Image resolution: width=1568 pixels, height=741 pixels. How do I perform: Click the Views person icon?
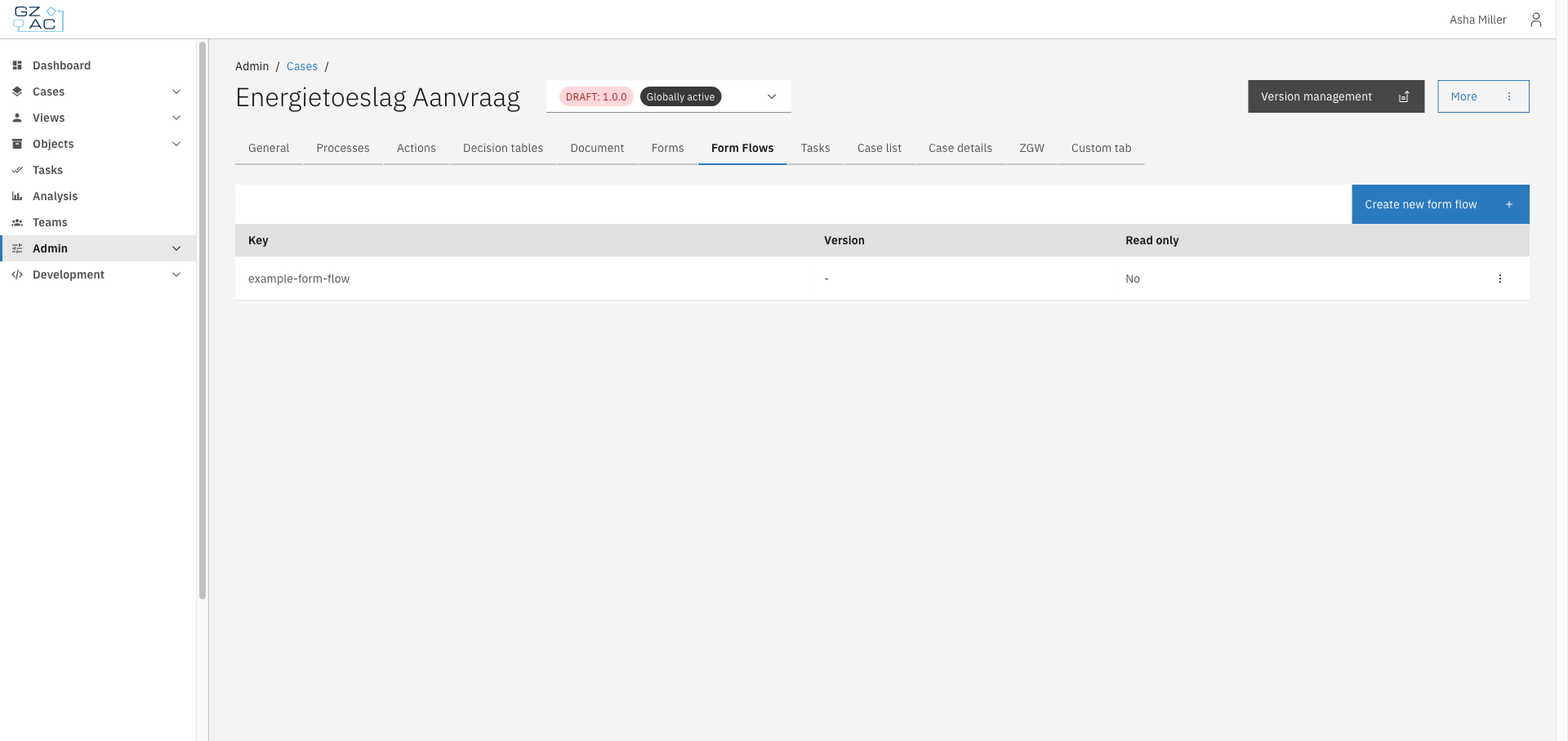pos(17,118)
